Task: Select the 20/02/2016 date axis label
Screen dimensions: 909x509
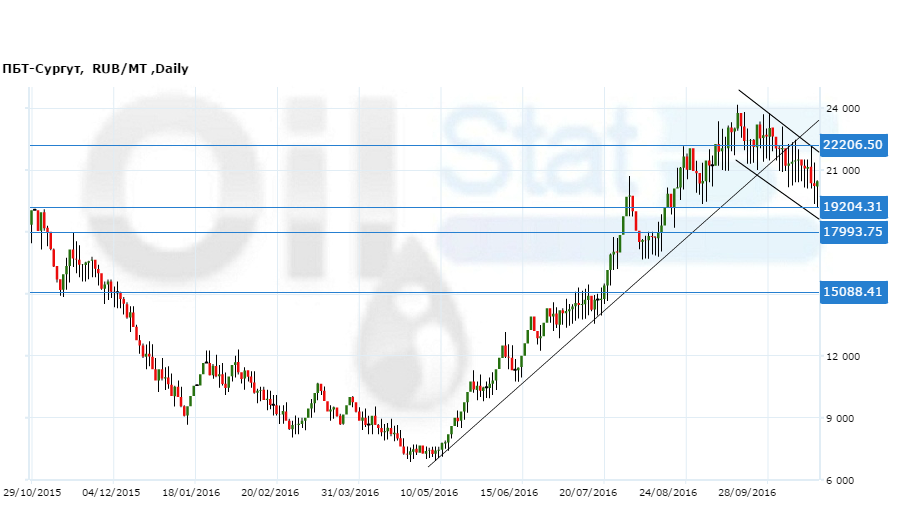Action: [270, 492]
